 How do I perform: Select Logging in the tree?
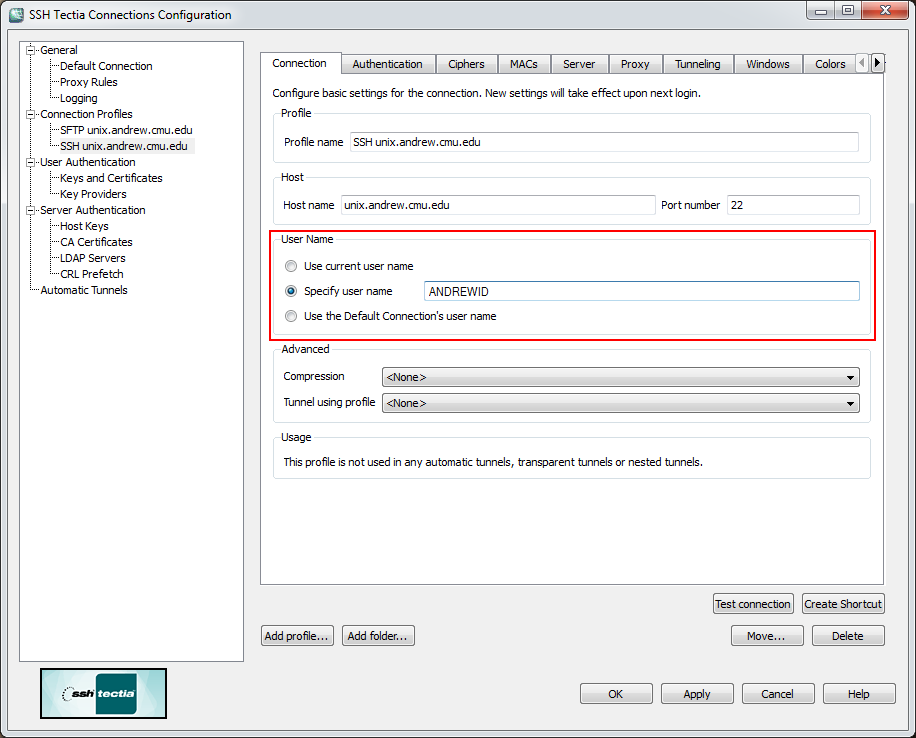pos(79,98)
